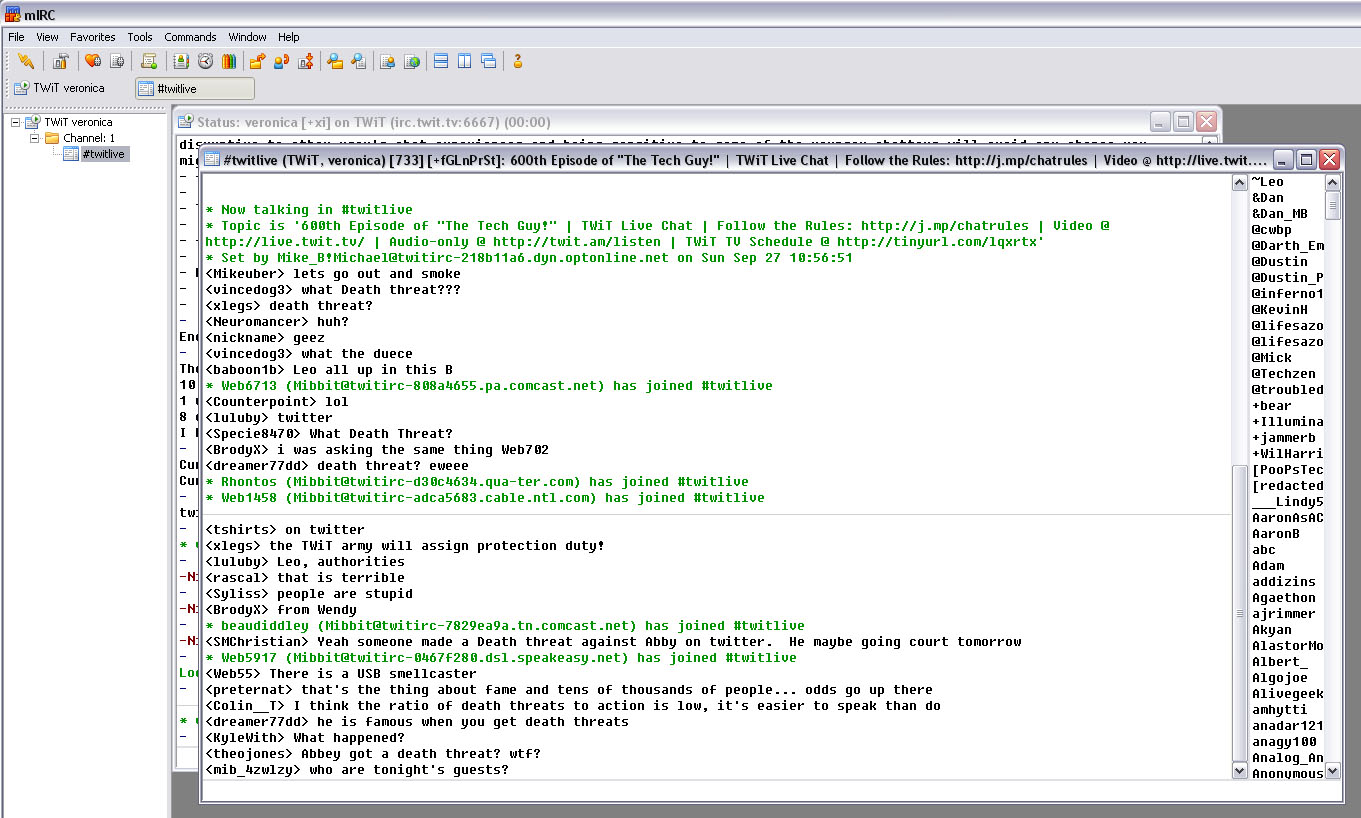Open the http://tinyurl.com/lqxrtx schedule link
Screen dimensions: 1361x818
coord(940,242)
